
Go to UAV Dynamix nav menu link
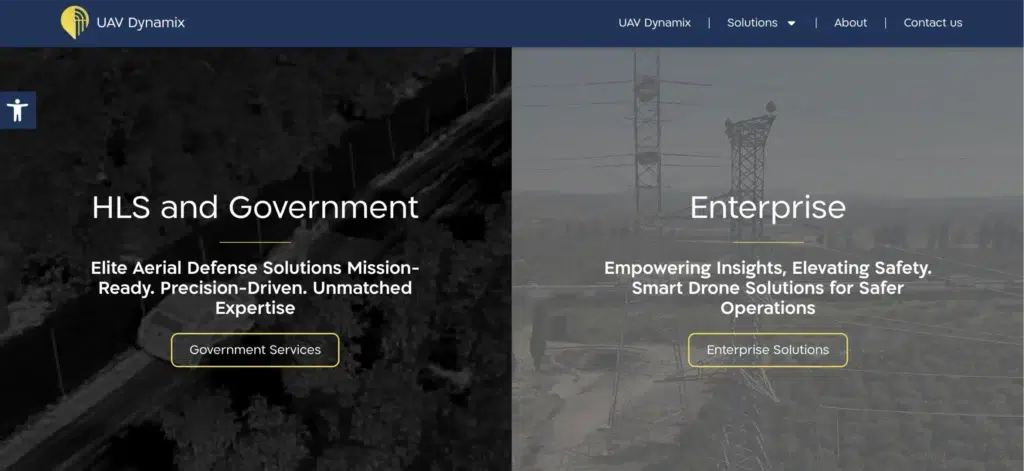point(654,23)
